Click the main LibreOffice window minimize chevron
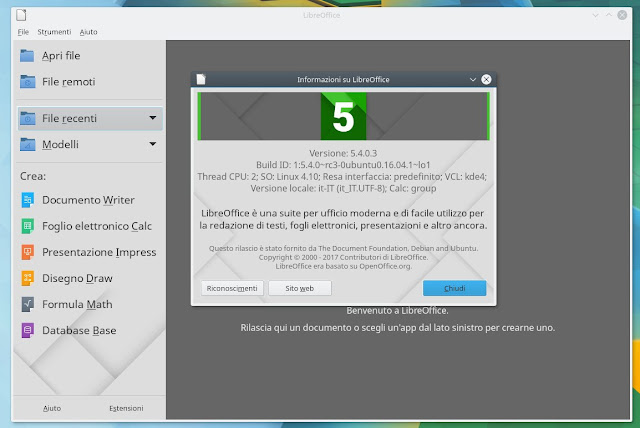The width and height of the screenshot is (640, 428). pos(596,15)
